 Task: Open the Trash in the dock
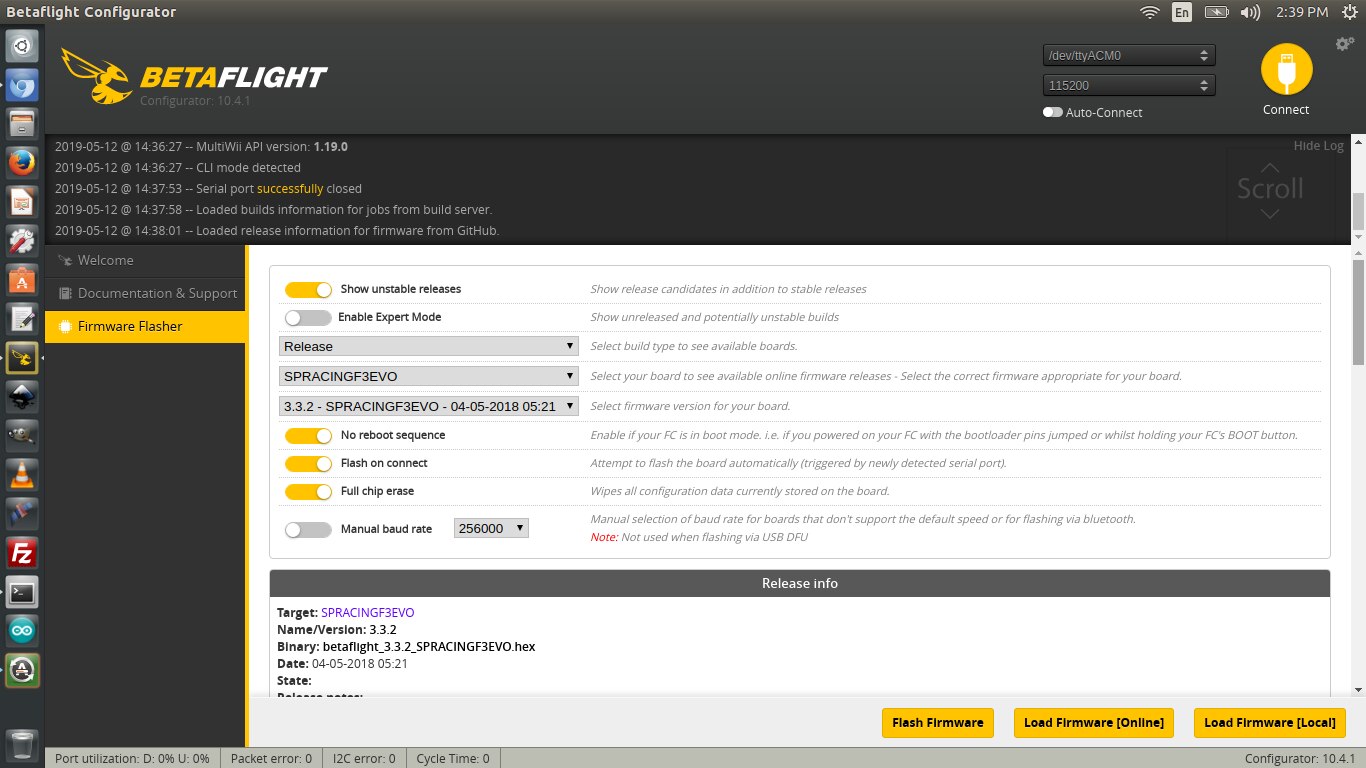pyautogui.click(x=23, y=745)
